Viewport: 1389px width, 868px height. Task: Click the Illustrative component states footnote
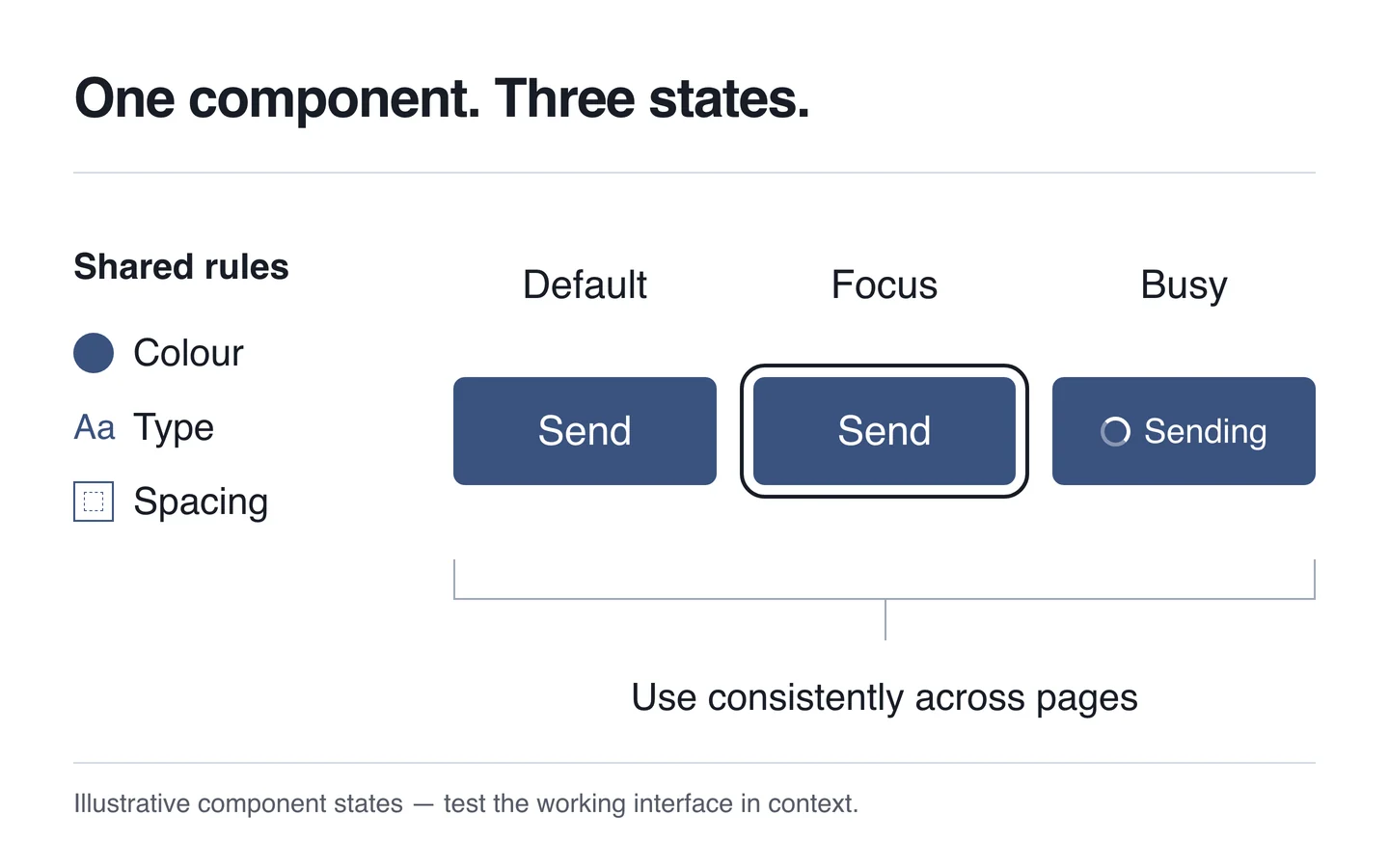[466, 803]
